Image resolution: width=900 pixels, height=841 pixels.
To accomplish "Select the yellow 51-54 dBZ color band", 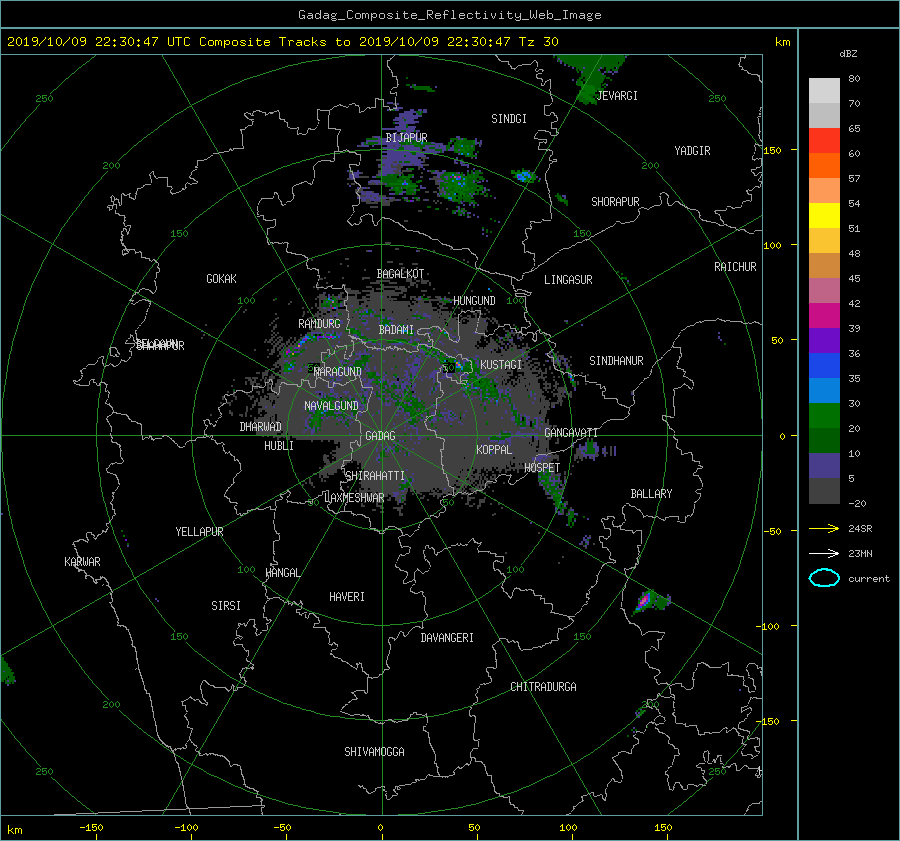I will (824, 215).
